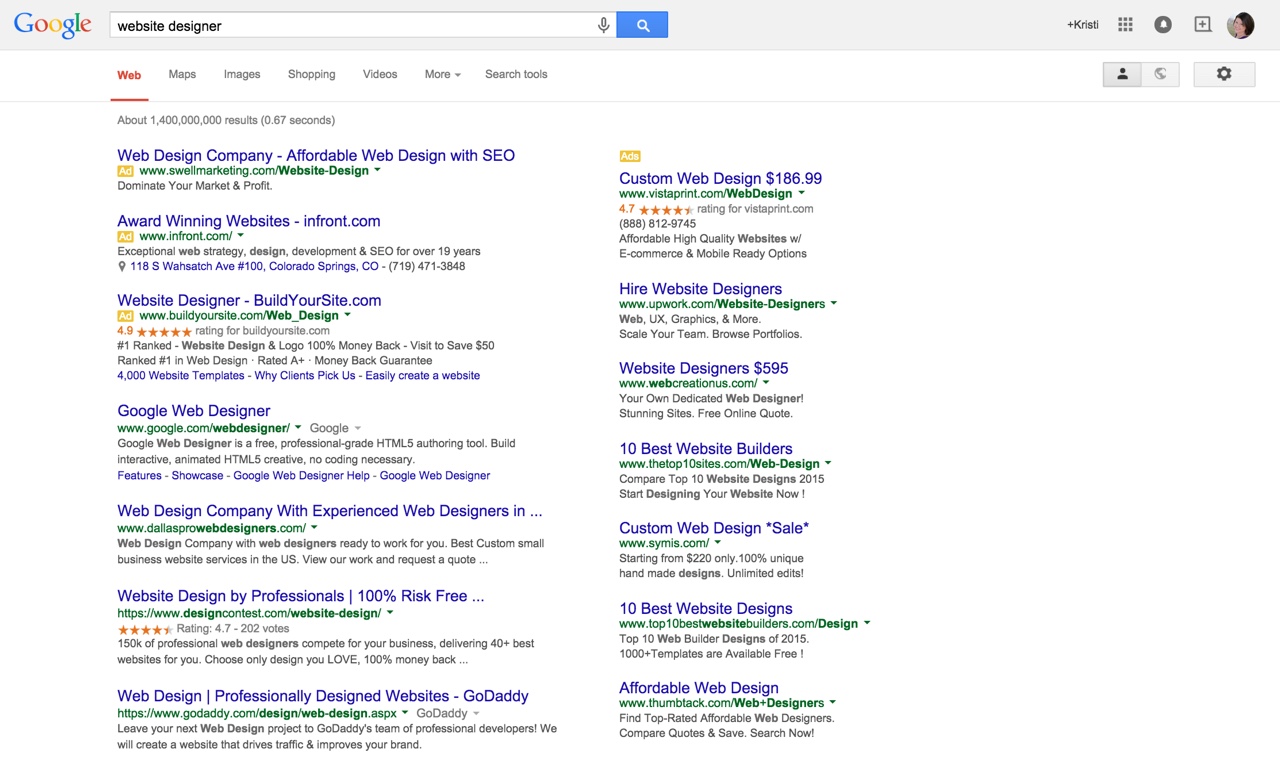Viewport: 1280px width, 760px height.
Task: Open the settings gear options
Action: click(1224, 74)
